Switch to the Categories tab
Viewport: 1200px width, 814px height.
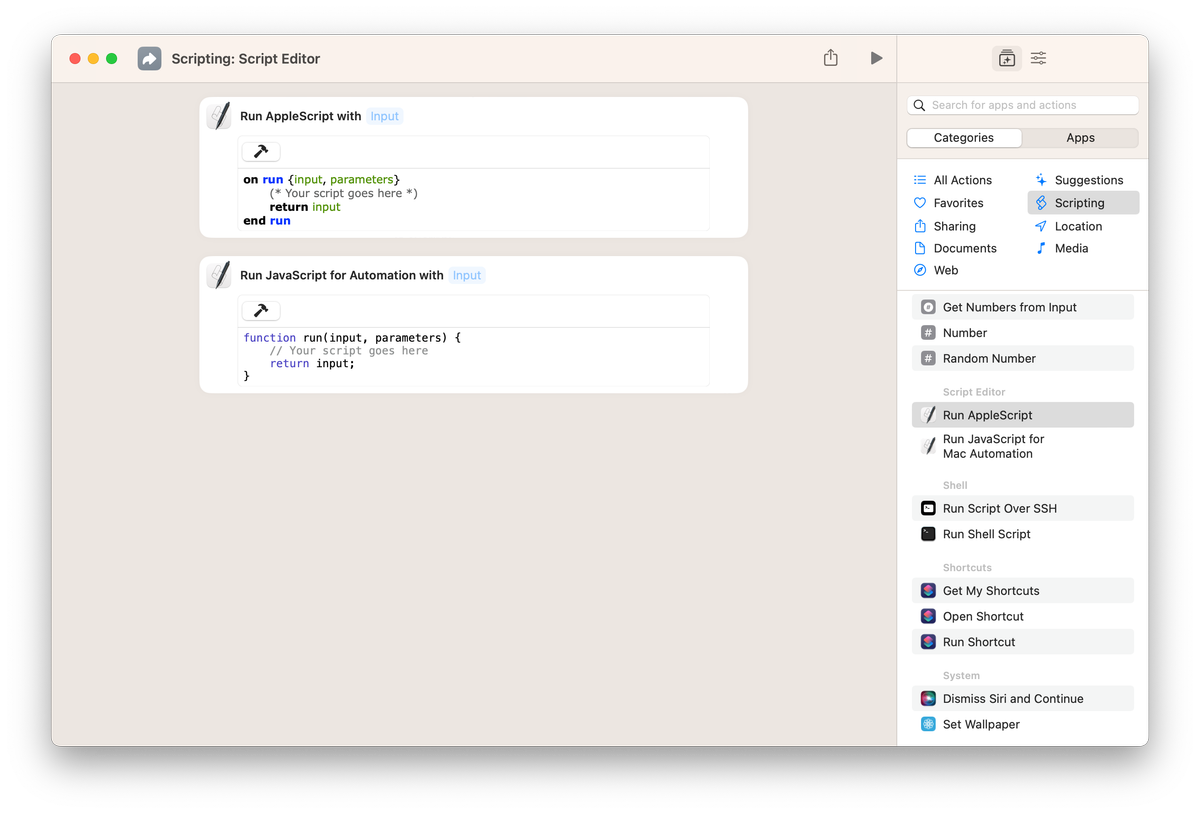tap(963, 137)
